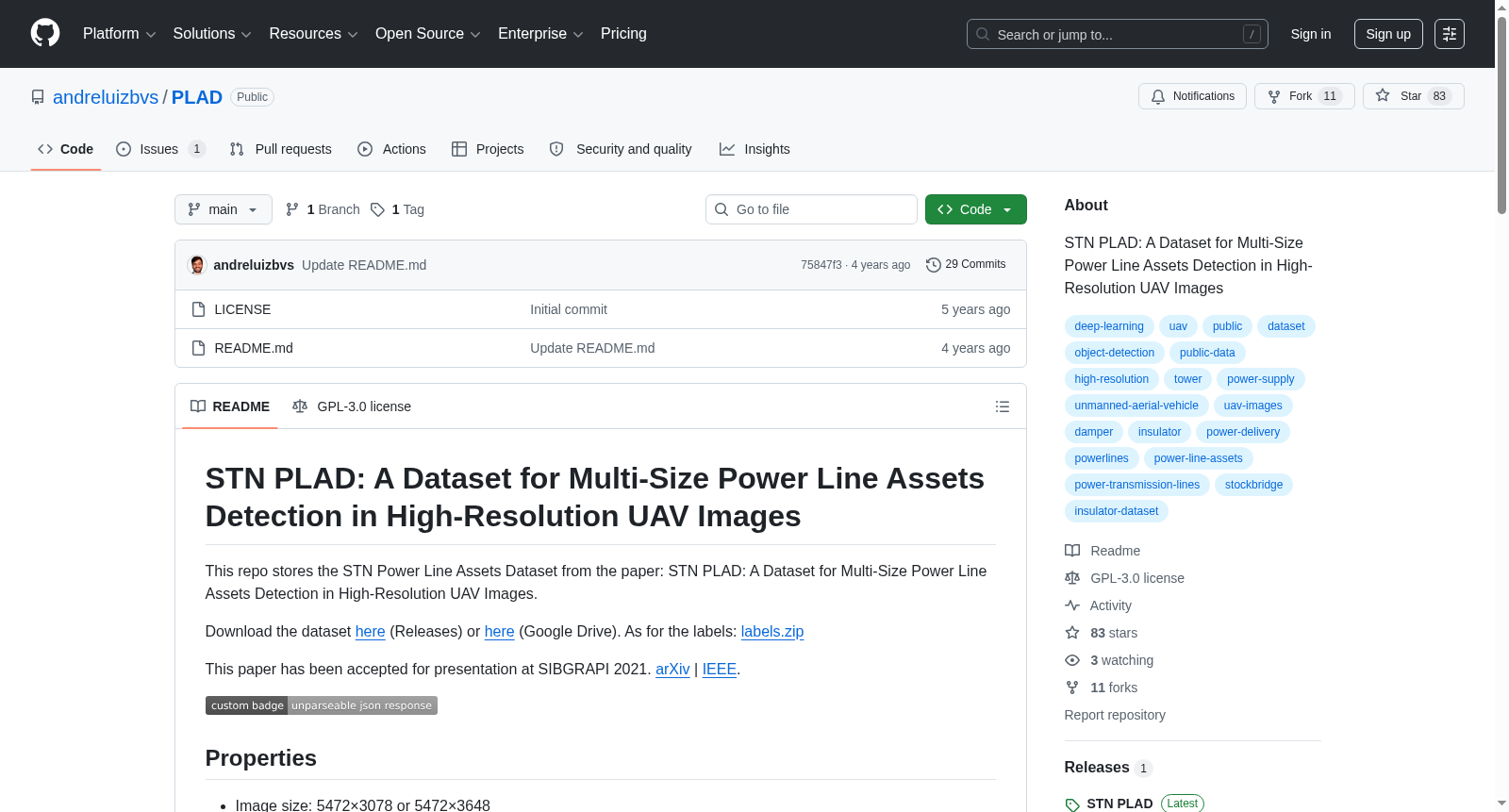The height and width of the screenshot is (812, 1509).
Task: Click the magnifier icon in the search bar
Action: (x=983, y=34)
